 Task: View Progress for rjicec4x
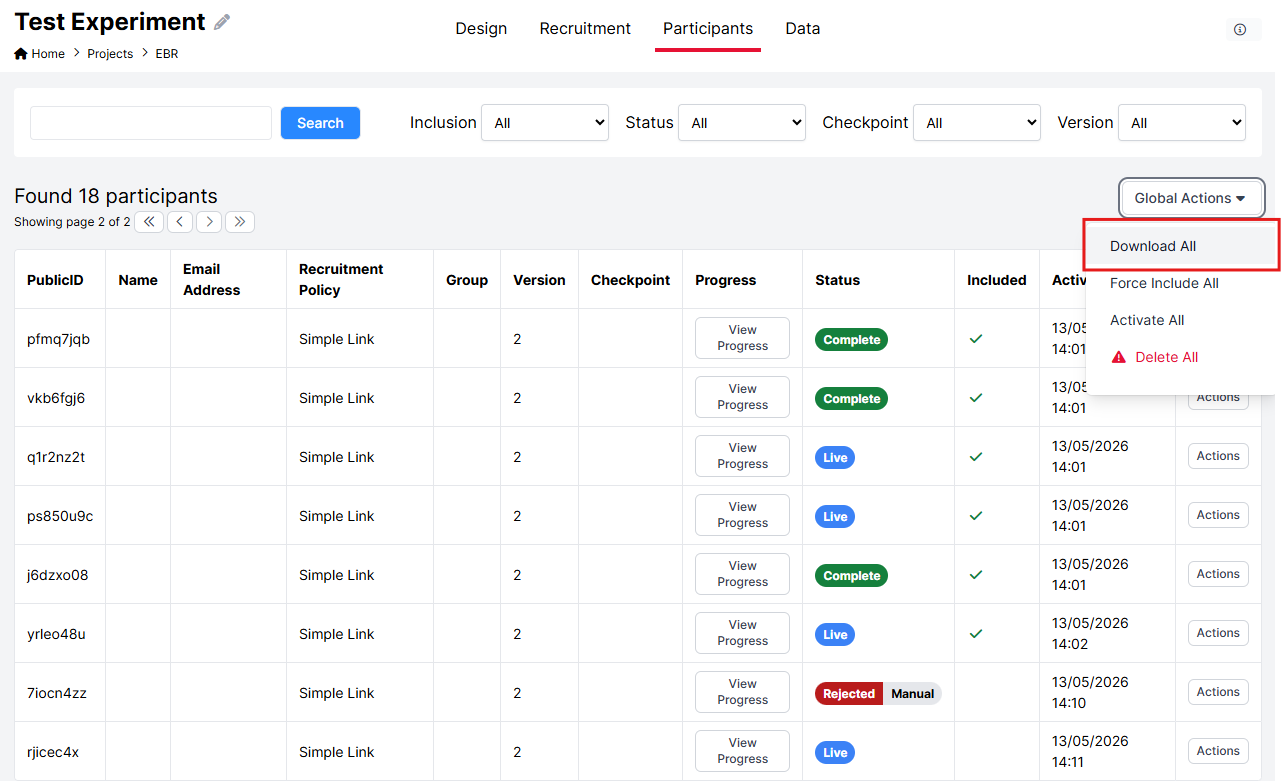[742, 751]
